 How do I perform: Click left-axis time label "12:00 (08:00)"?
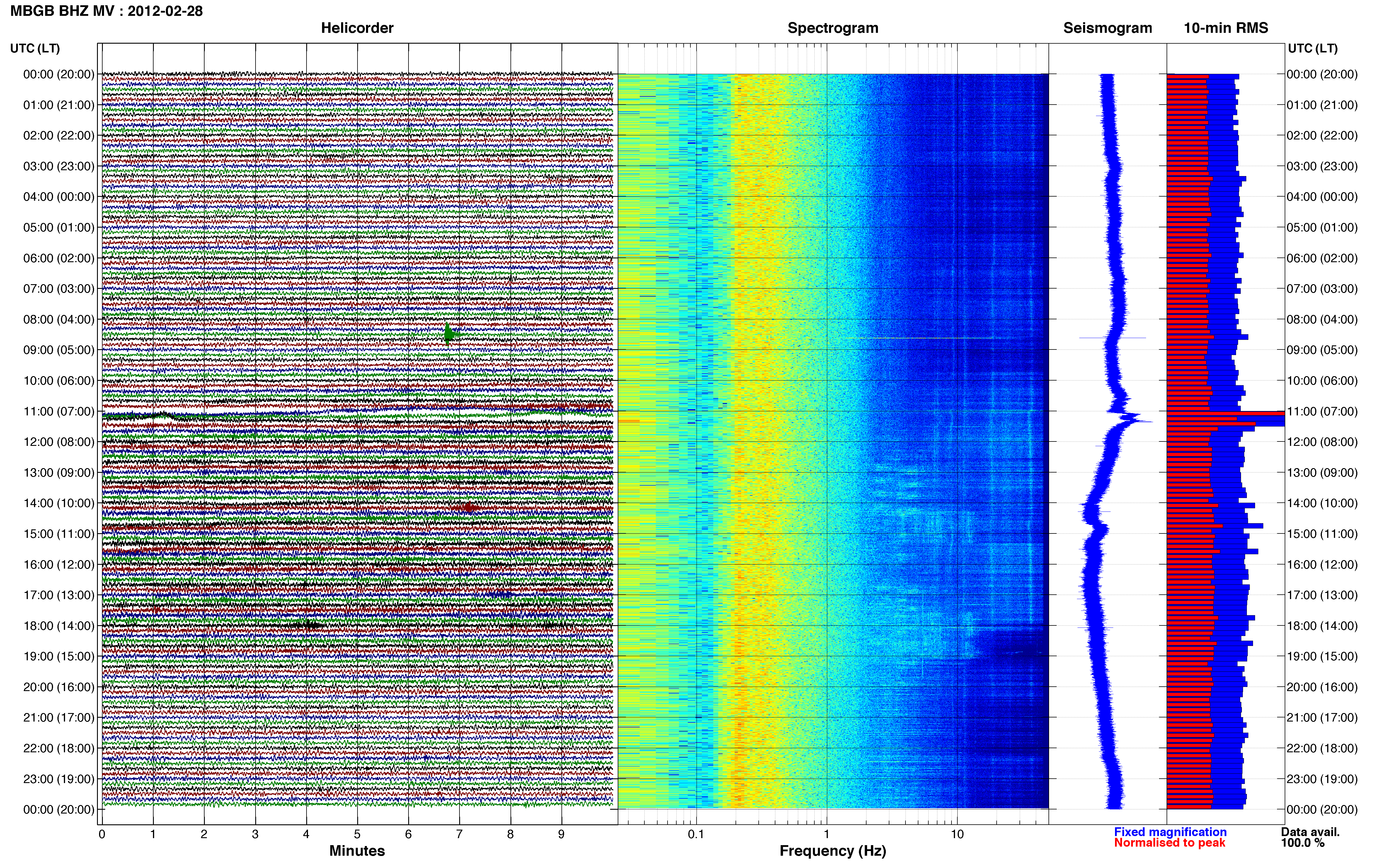point(59,442)
